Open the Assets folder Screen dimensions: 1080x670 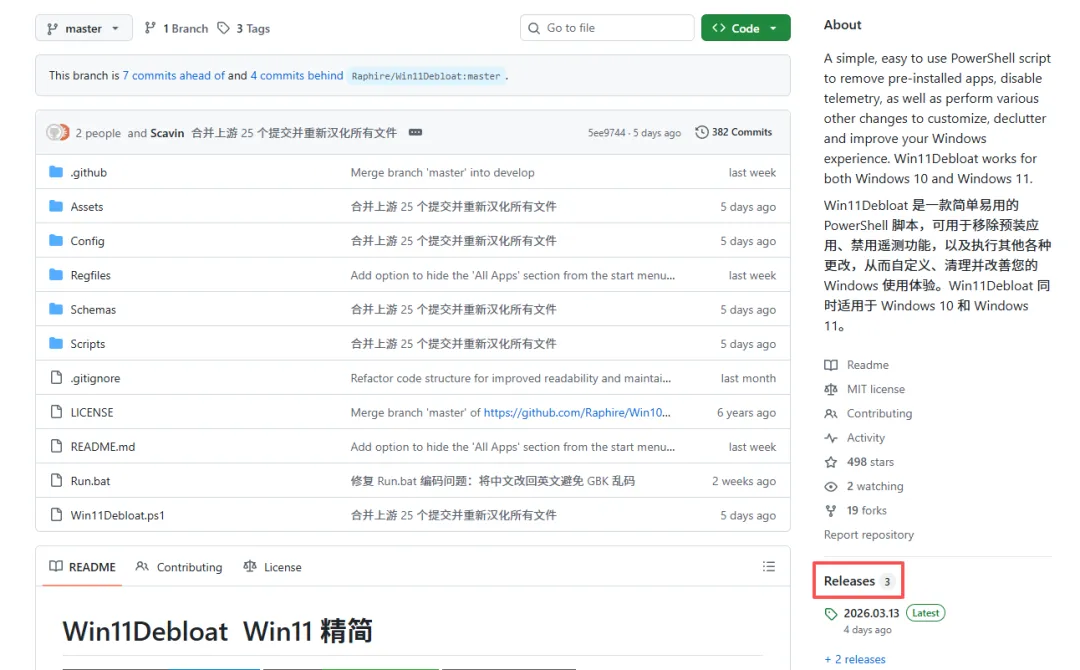(87, 207)
